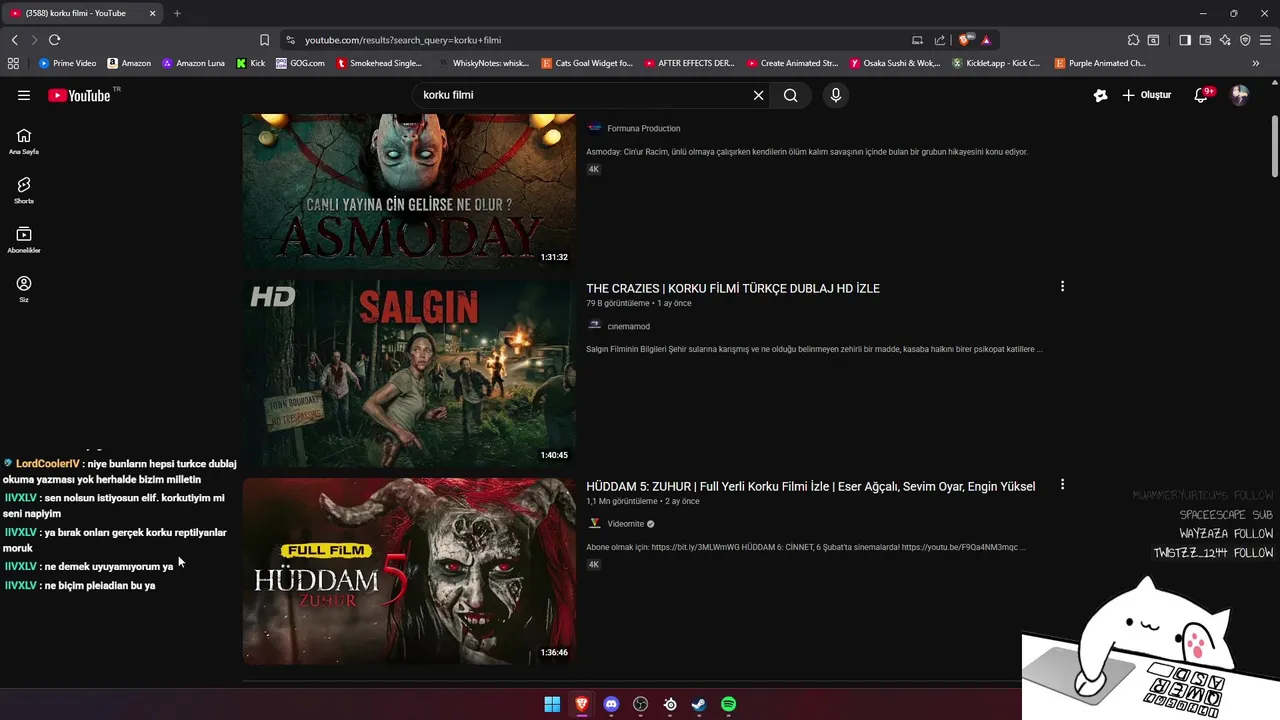Open Prime Video bookmark
The height and width of the screenshot is (720, 1280).
click(x=67, y=63)
